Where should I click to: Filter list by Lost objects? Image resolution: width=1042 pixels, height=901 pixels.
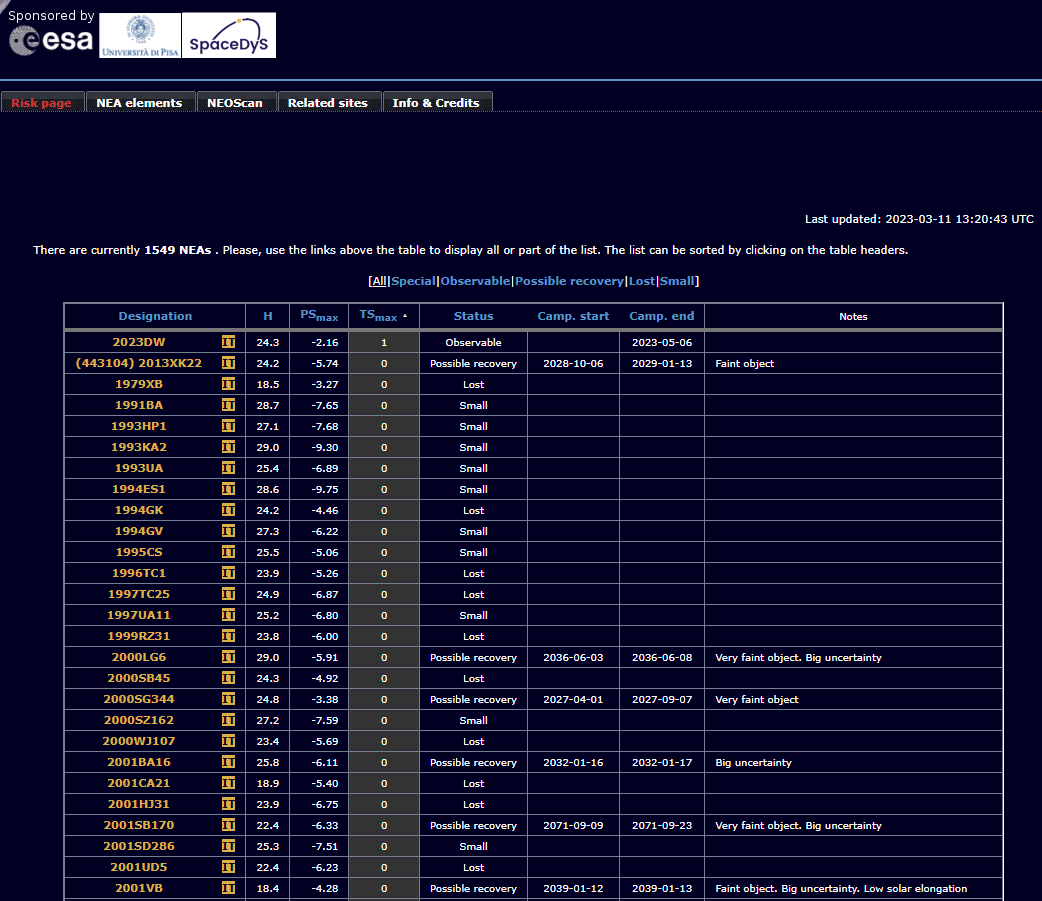tap(642, 281)
